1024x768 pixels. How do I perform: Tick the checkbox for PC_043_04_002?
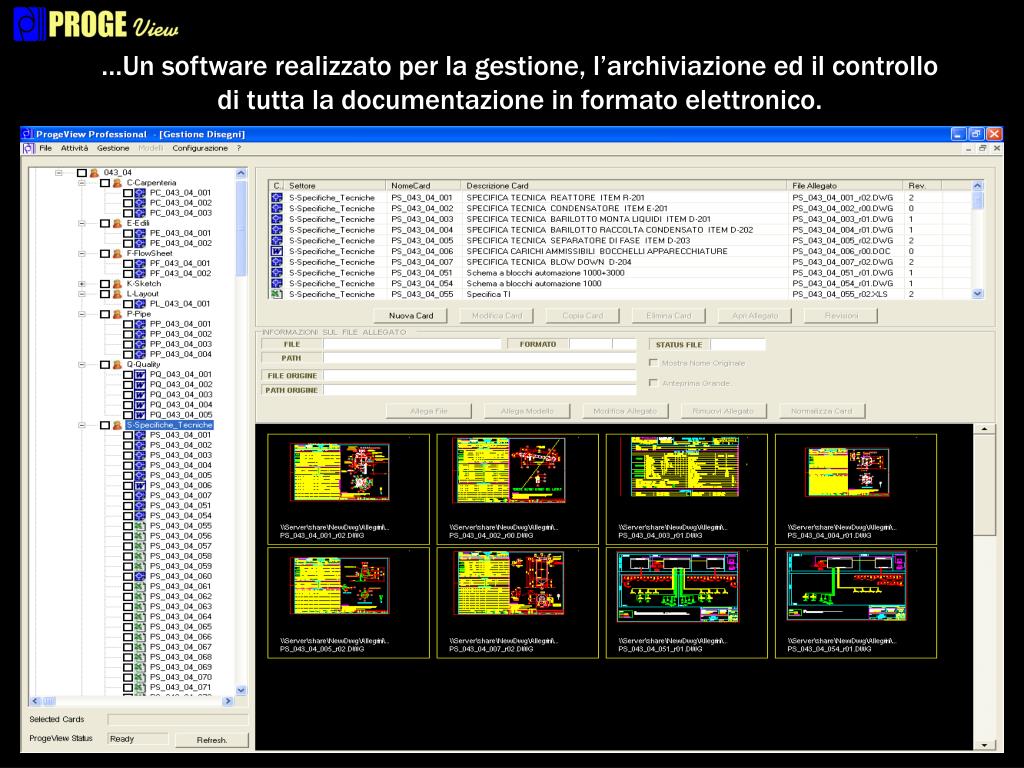tap(128, 203)
